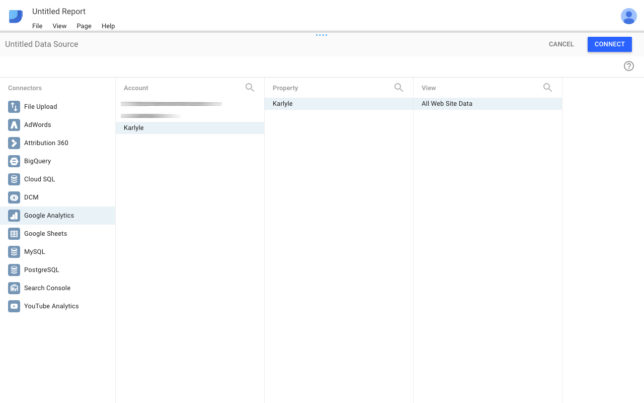
Task: Select BigQuery connector label
Action: (37, 161)
